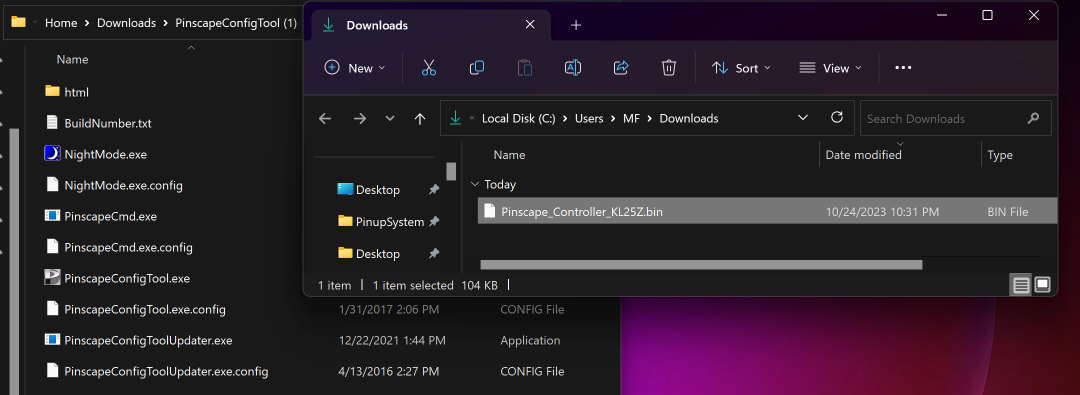Click the Desktop icon with blue monitor

[x=345, y=189]
